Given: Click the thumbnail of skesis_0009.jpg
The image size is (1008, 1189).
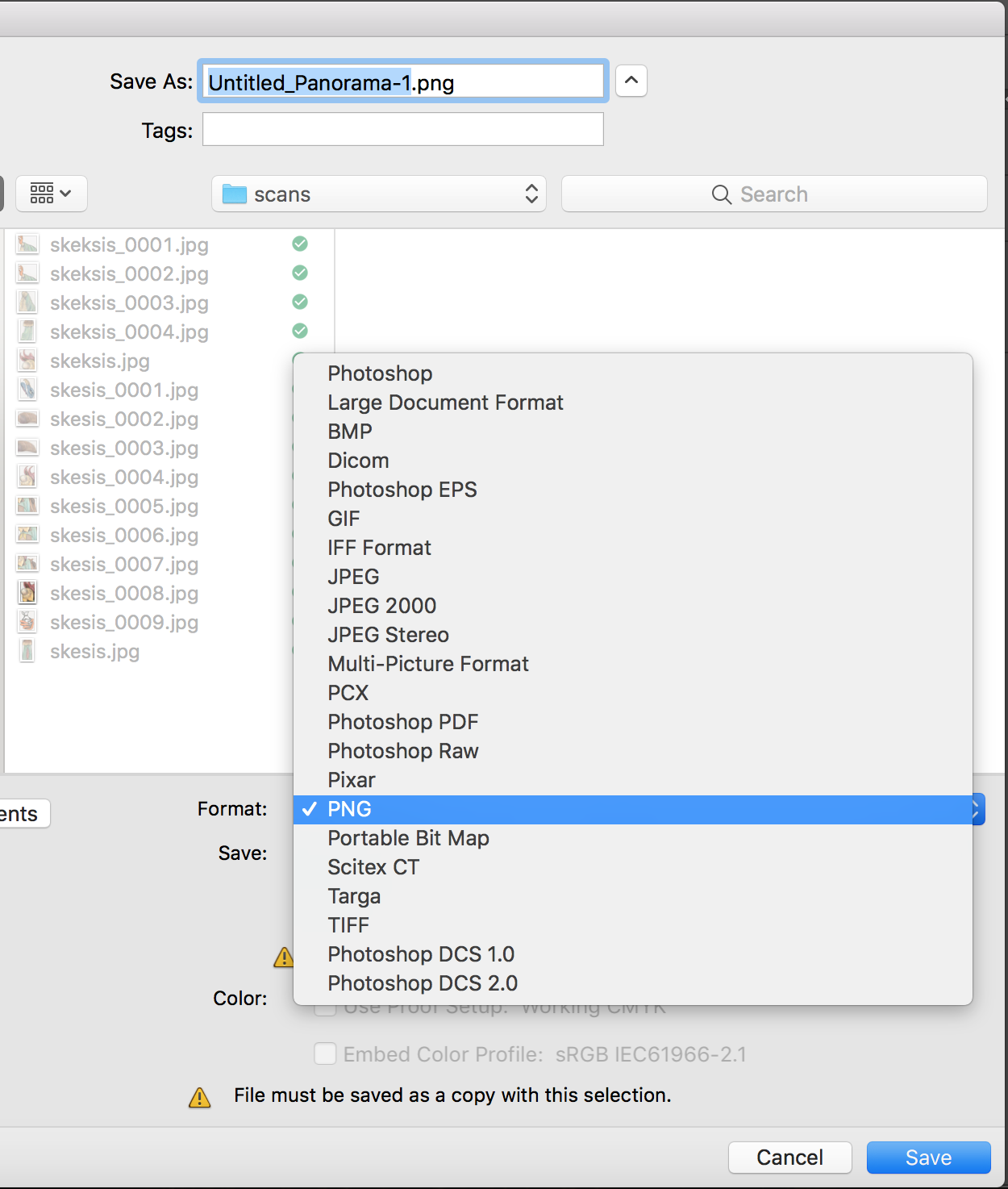Looking at the screenshot, I should click(27, 622).
